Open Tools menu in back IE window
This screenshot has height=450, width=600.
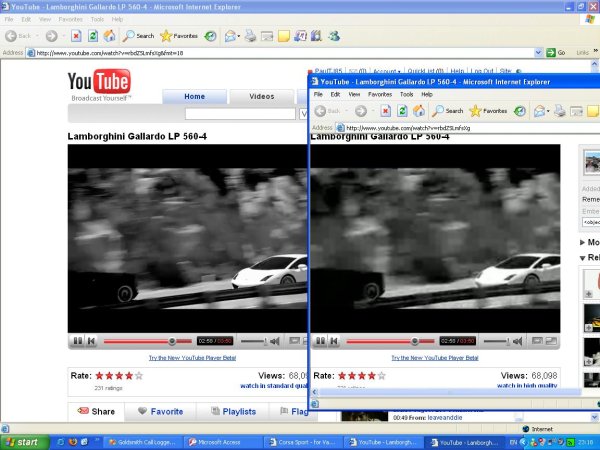point(97,19)
